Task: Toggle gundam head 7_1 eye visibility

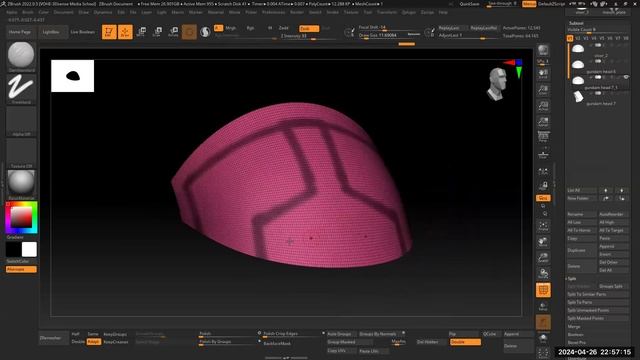Action: [x=626, y=77]
